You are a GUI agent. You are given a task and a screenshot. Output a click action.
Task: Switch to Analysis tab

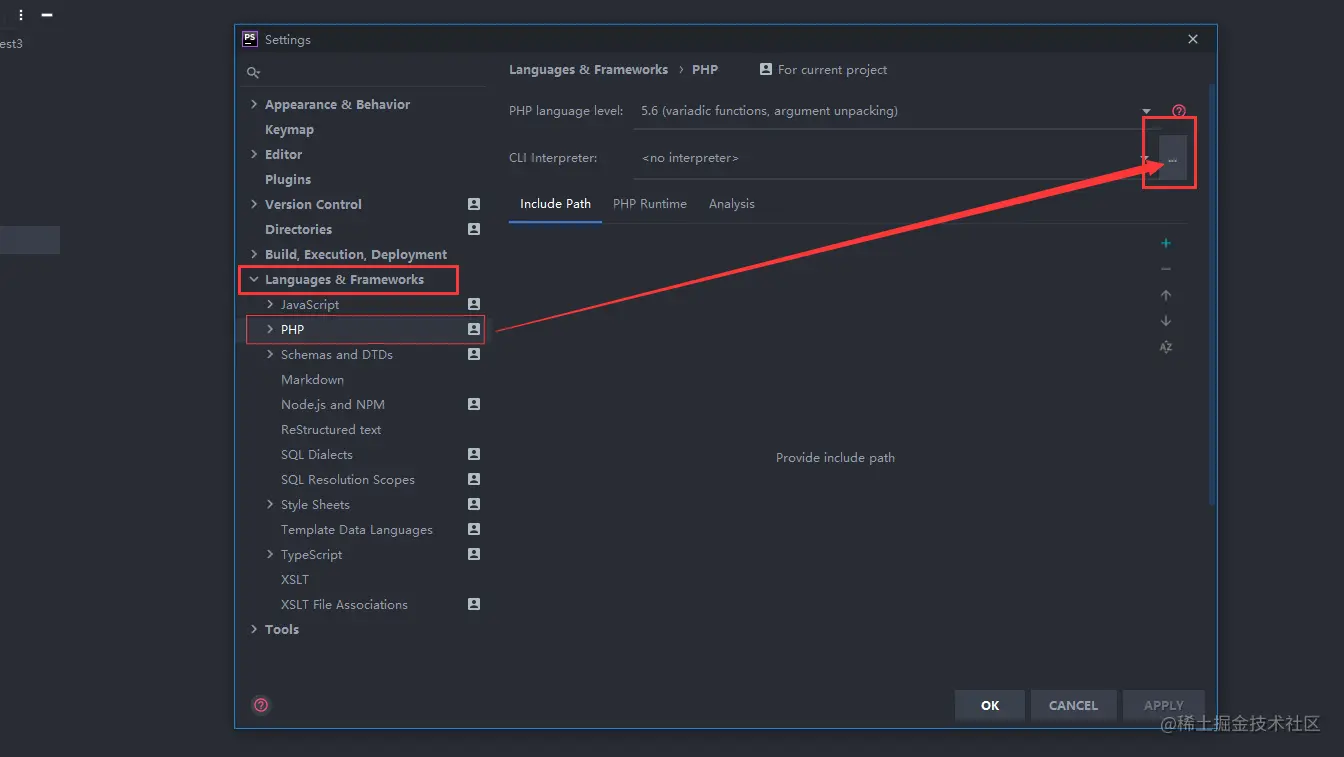[732, 204]
